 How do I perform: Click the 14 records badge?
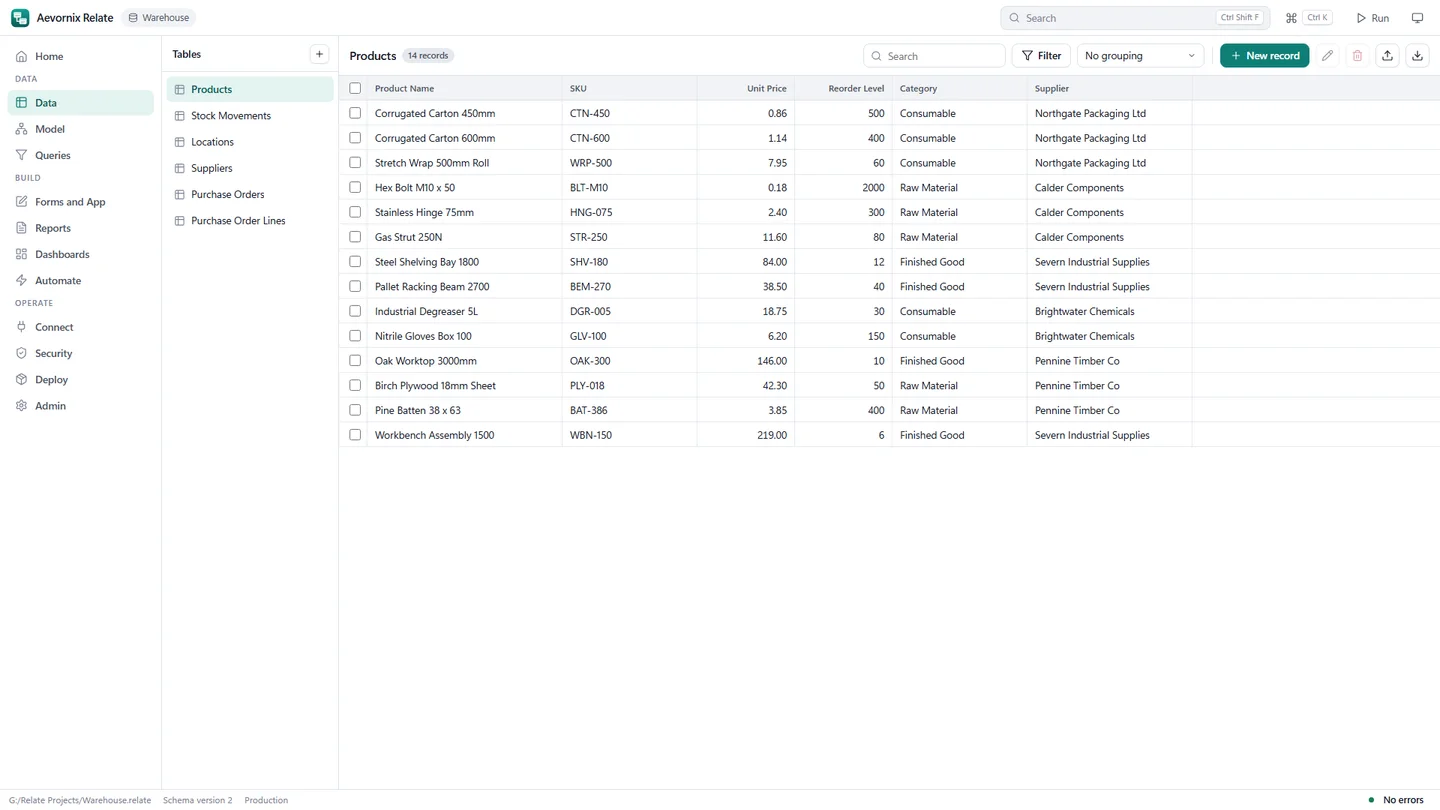(428, 56)
